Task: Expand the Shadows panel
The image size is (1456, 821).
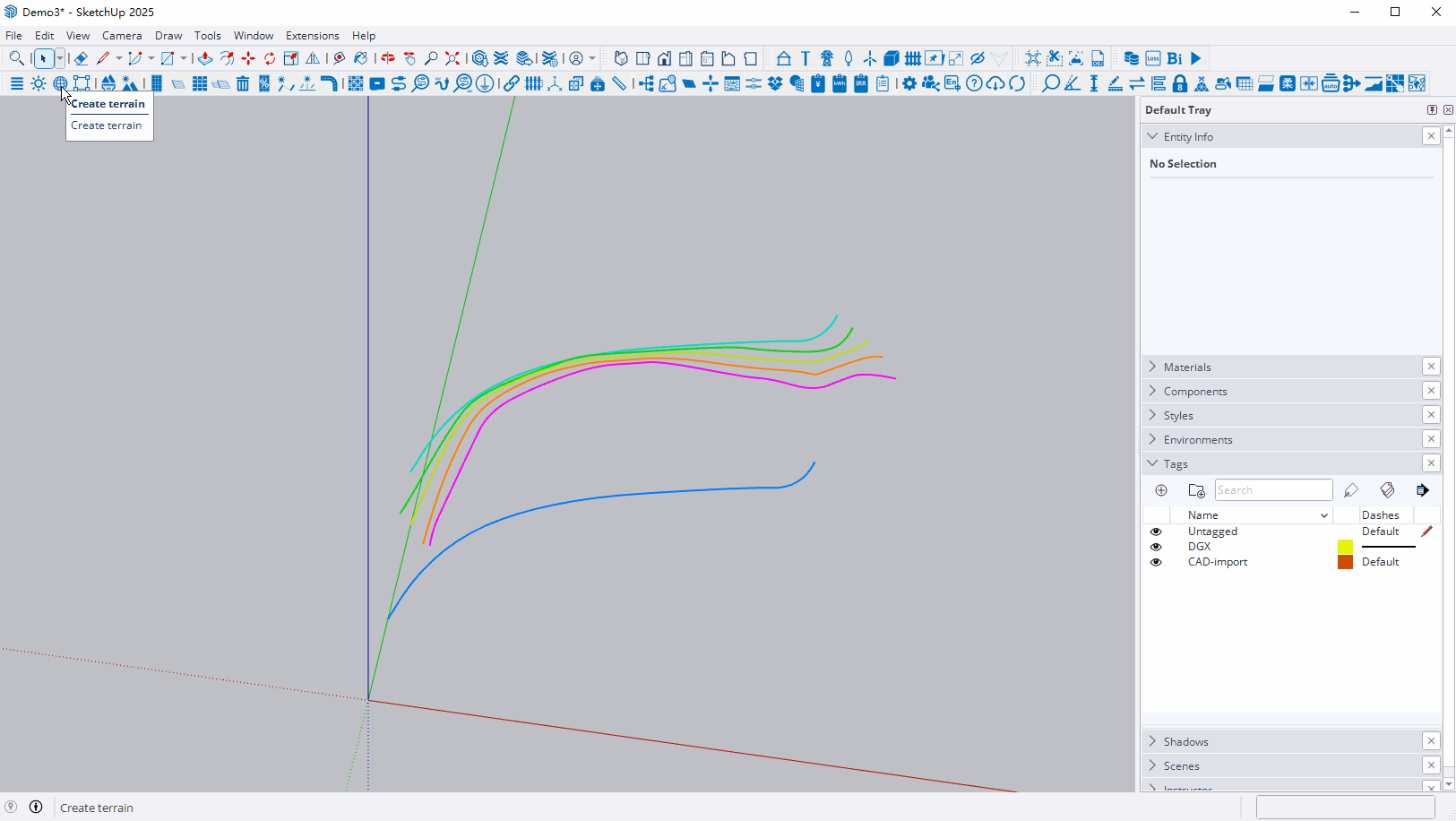Action: [x=1185, y=741]
